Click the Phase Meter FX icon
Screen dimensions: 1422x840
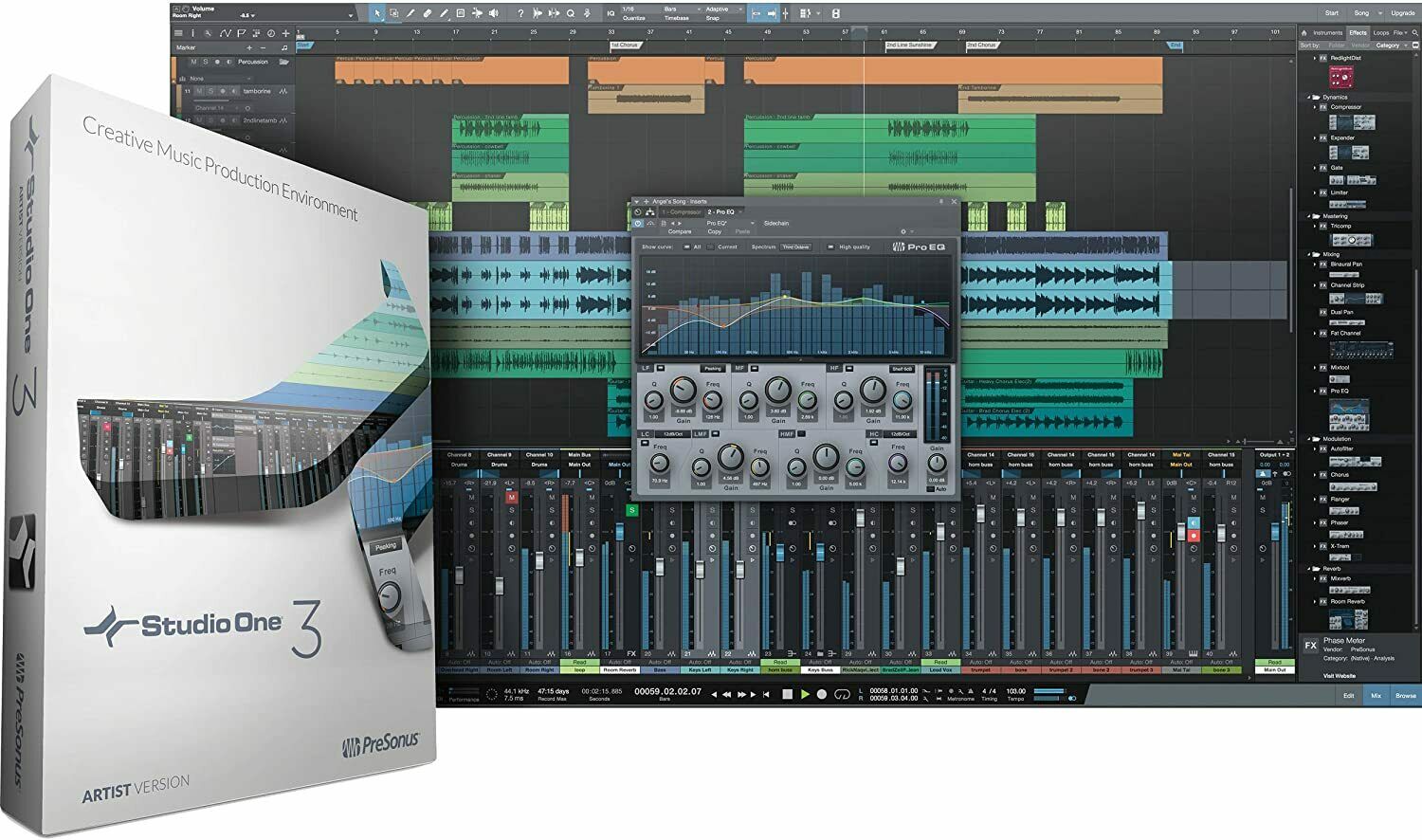point(1311,646)
